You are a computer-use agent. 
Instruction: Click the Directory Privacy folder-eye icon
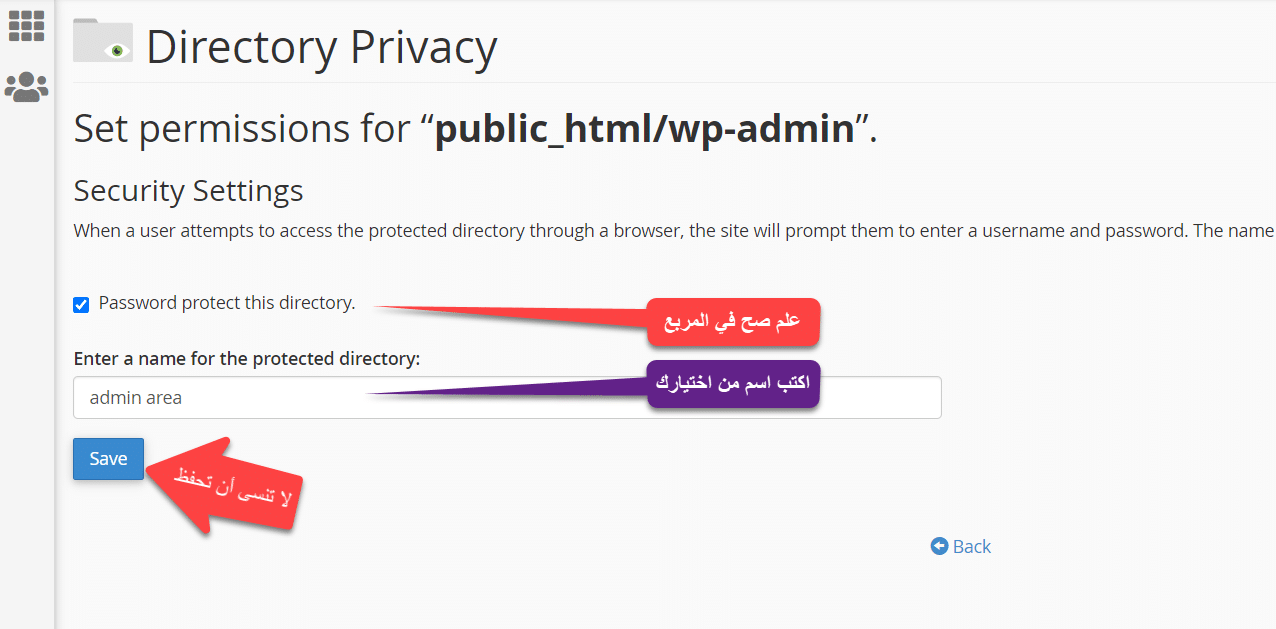(103, 42)
